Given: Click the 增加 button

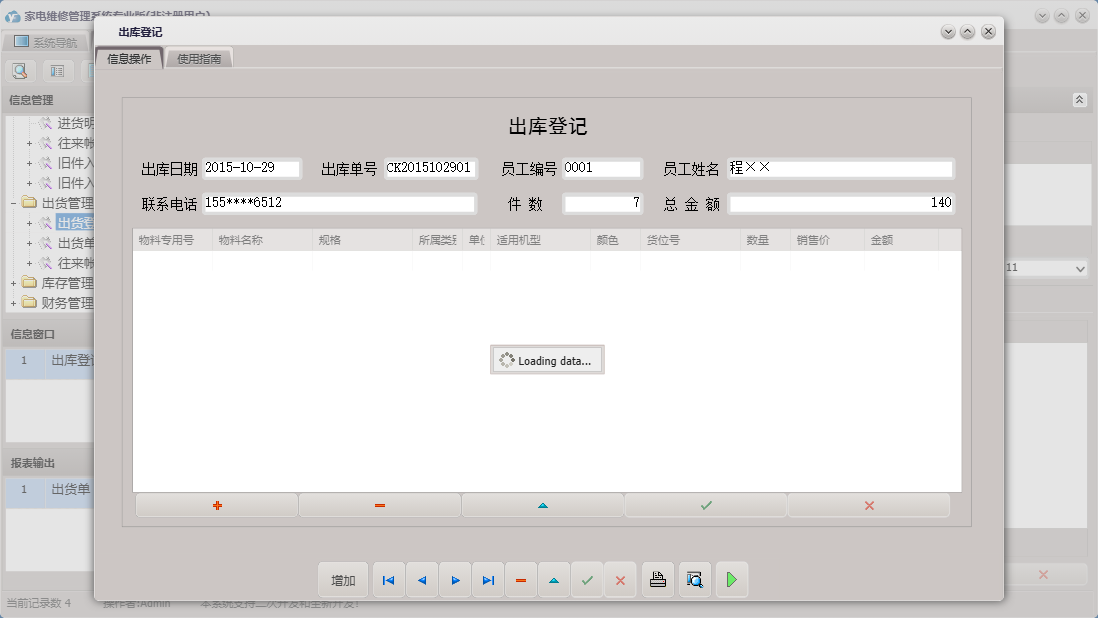Looking at the screenshot, I should pos(343,579).
